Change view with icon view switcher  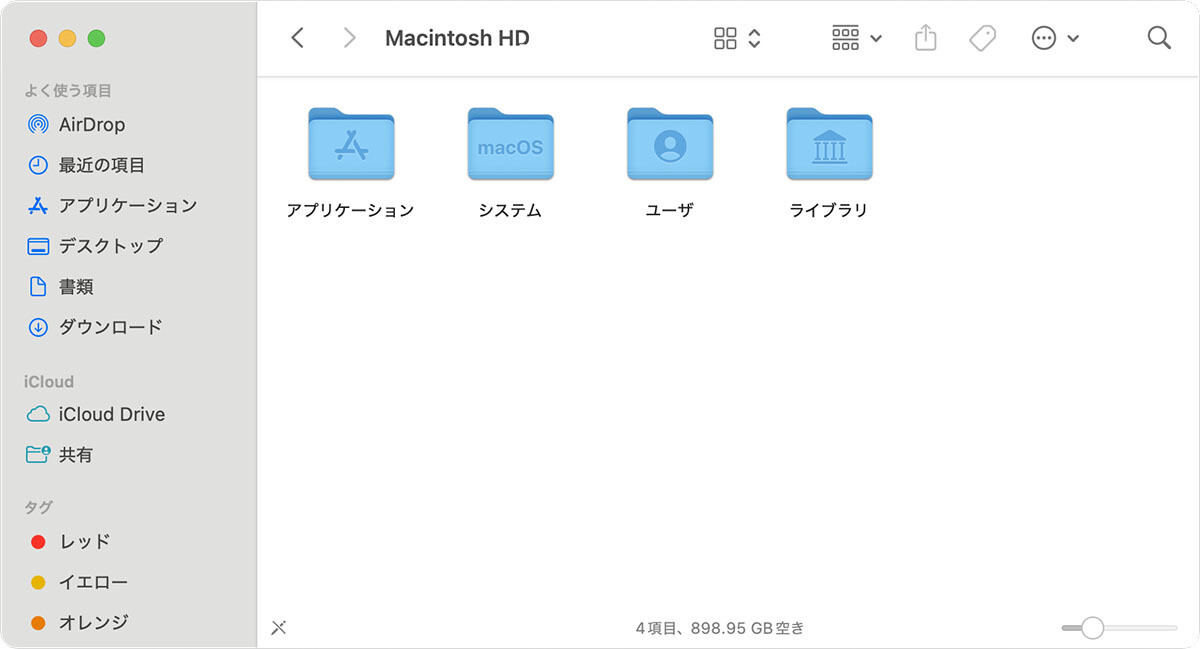(x=738, y=38)
